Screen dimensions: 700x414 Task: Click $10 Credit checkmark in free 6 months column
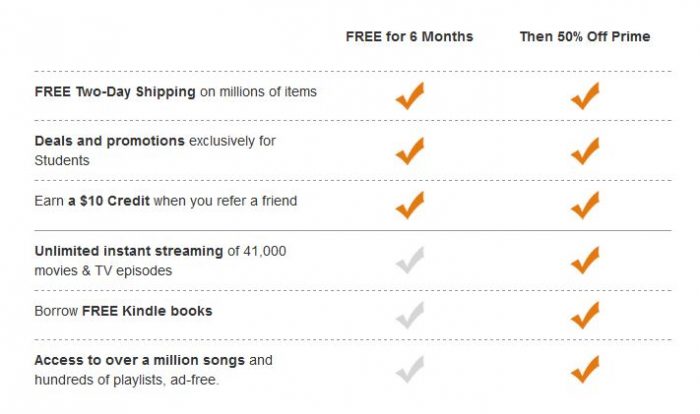409,205
